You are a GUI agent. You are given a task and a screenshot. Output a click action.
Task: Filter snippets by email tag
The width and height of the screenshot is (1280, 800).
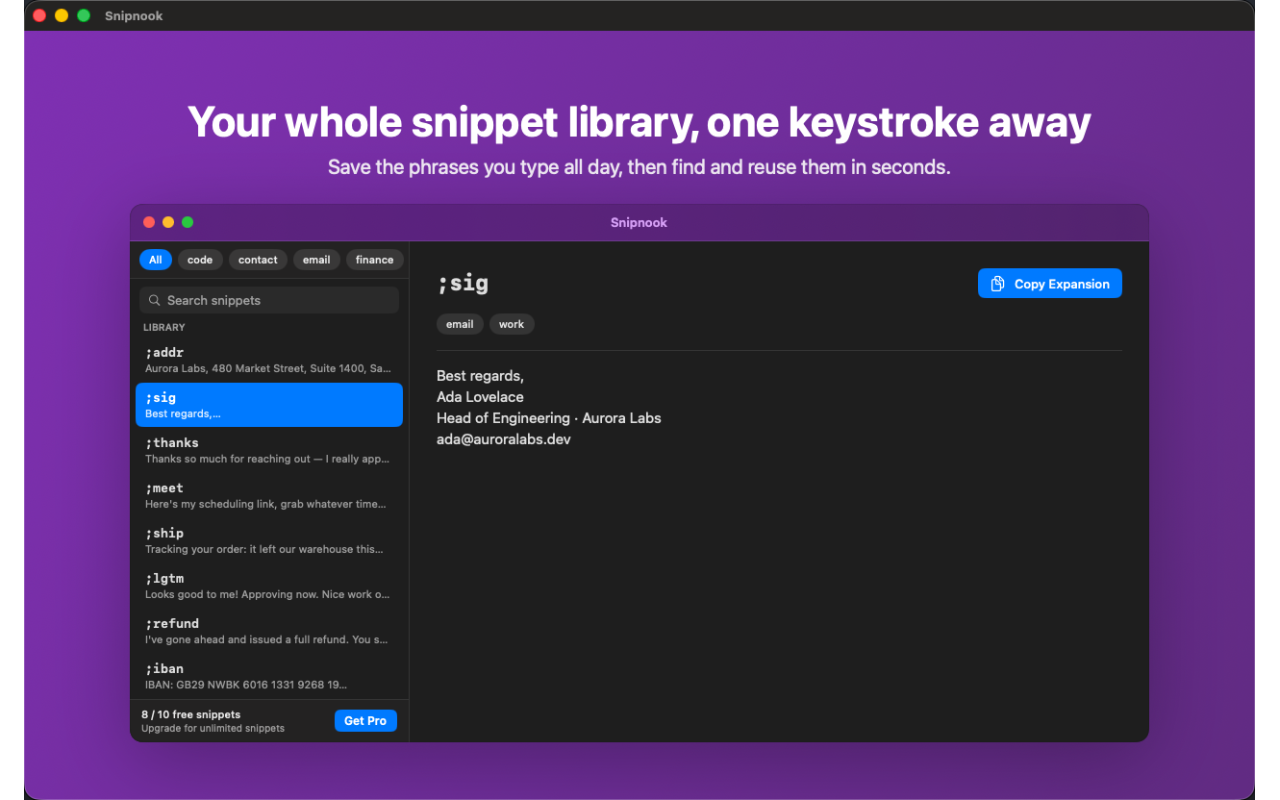coord(317,260)
